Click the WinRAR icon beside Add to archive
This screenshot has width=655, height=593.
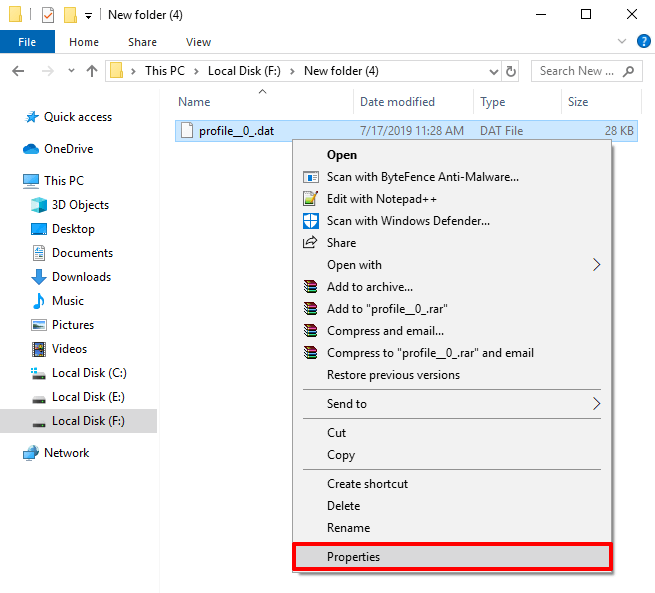(x=310, y=287)
